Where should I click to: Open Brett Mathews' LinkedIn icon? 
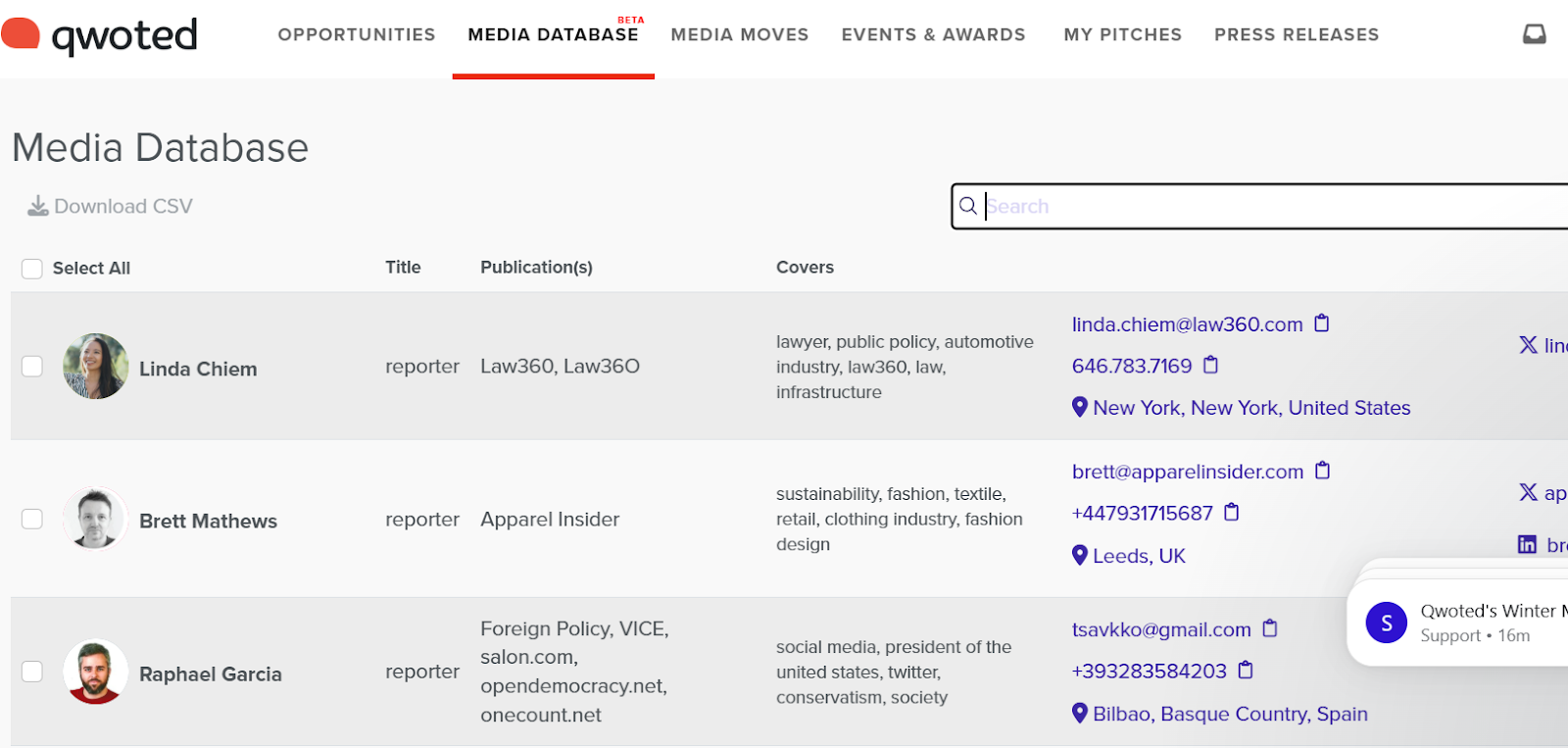click(x=1527, y=544)
